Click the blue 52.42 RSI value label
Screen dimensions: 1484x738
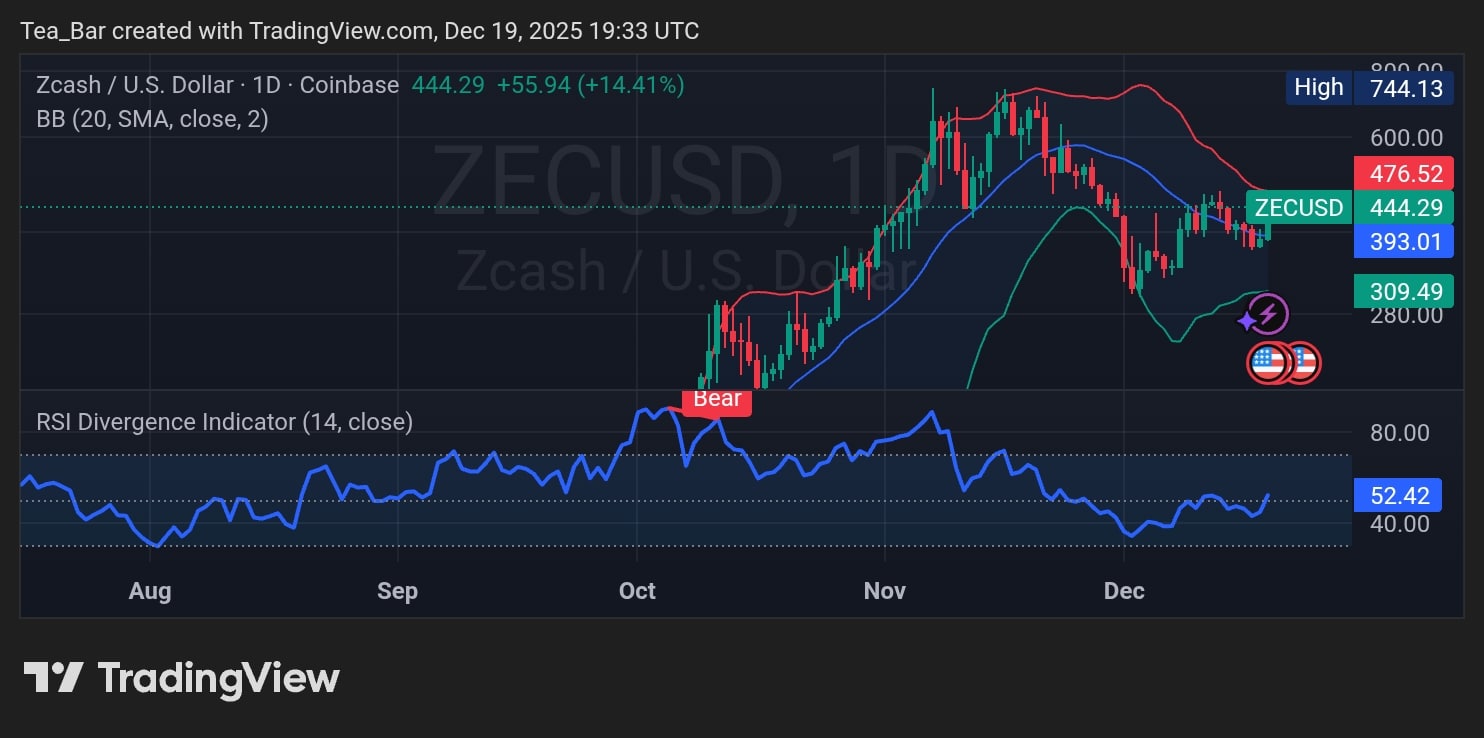point(1398,494)
